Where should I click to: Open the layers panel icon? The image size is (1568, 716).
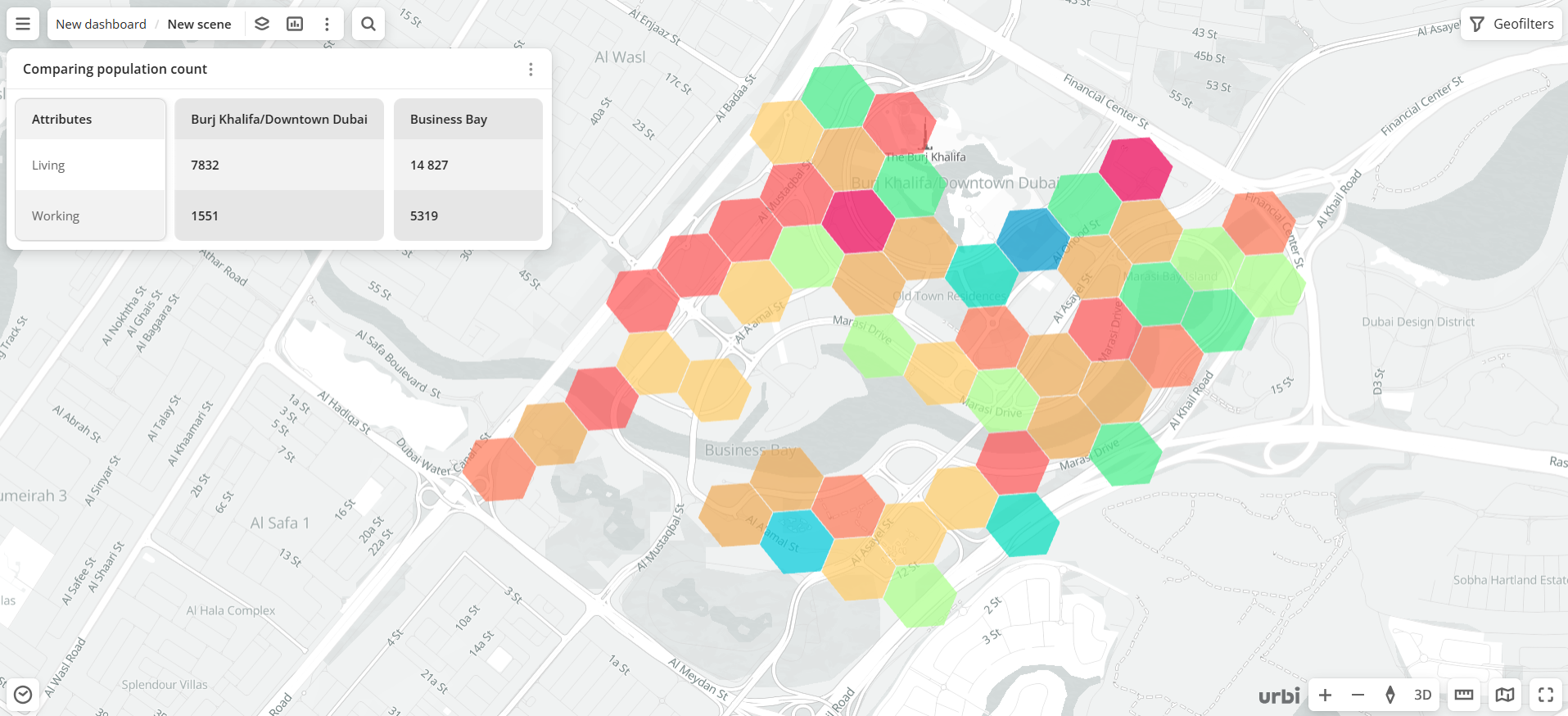click(x=262, y=24)
